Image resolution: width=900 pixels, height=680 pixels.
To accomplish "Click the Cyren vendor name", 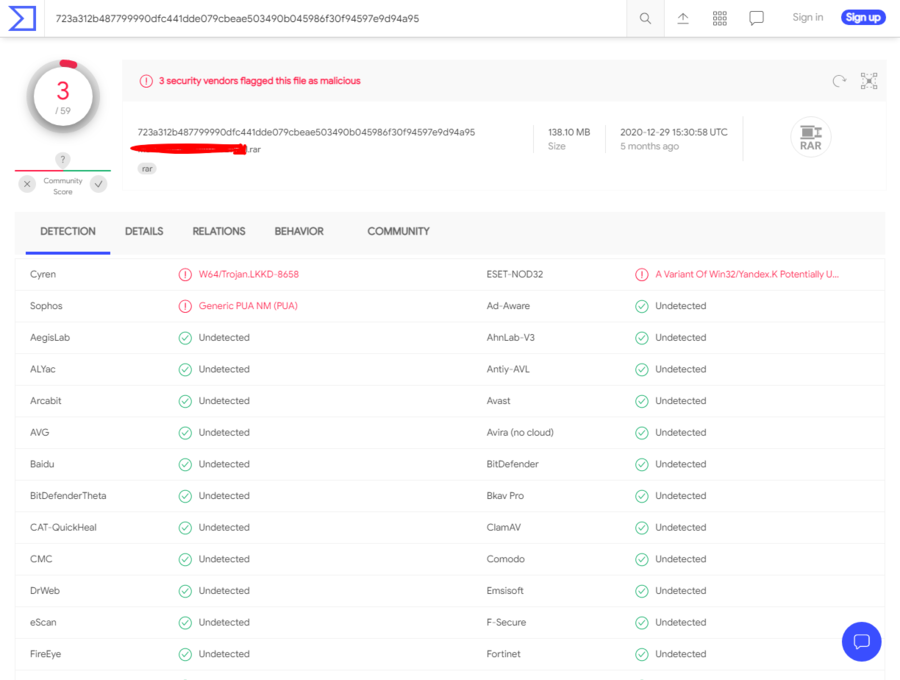I will point(43,274).
